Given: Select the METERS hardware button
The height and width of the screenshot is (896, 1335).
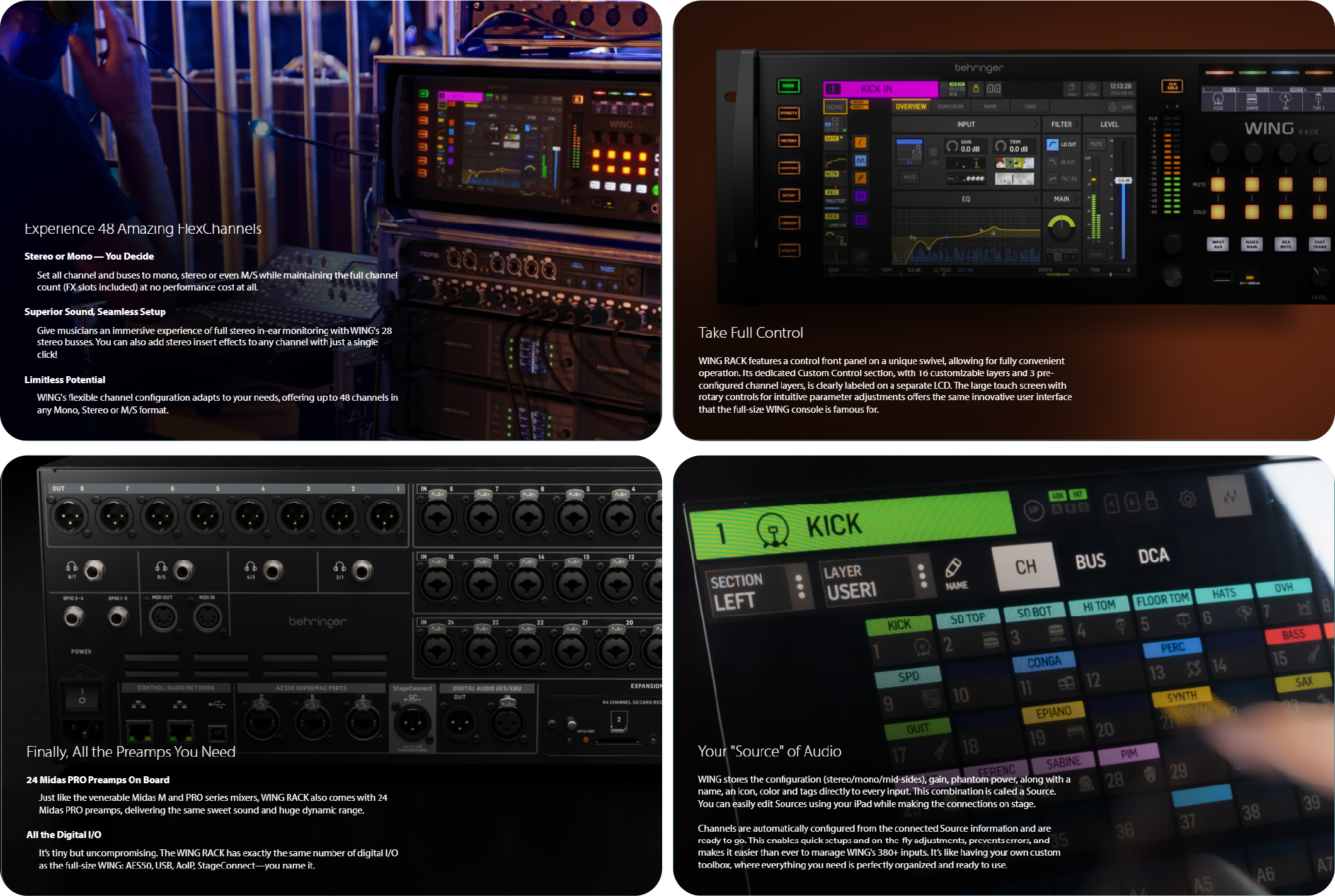Looking at the screenshot, I should point(788,141).
